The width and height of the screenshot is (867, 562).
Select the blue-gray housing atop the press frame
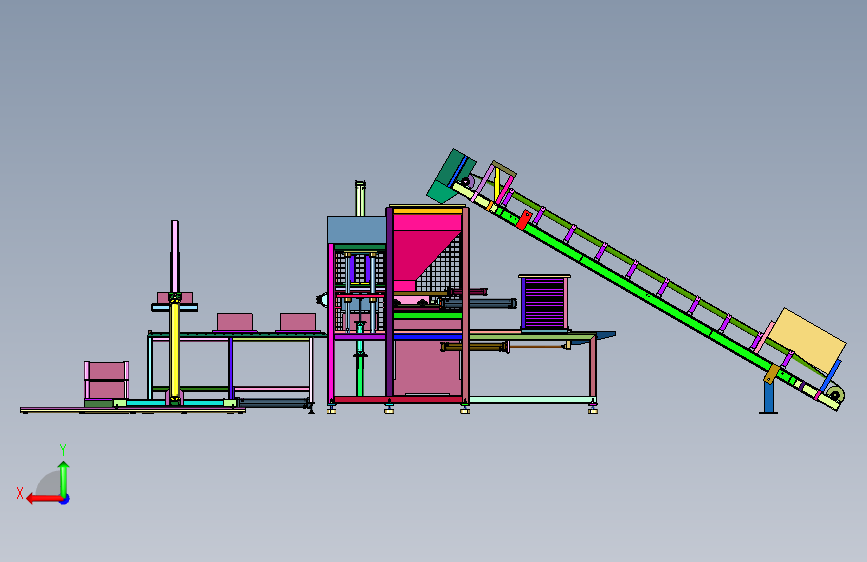(357, 230)
